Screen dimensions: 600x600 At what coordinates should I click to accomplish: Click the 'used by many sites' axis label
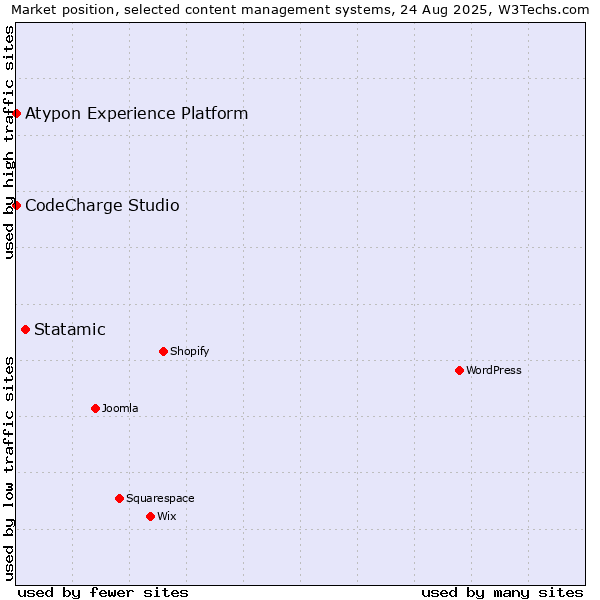coord(502,593)
